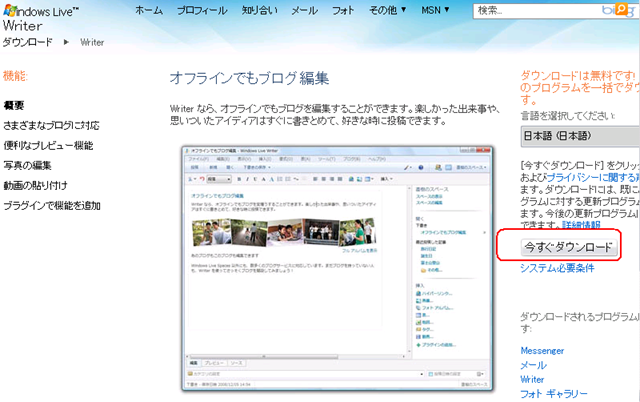The height and width of the screenshot is (402, 640).
Task: Click the 言語を選択してください label
Action: click(x=568, y=116)
